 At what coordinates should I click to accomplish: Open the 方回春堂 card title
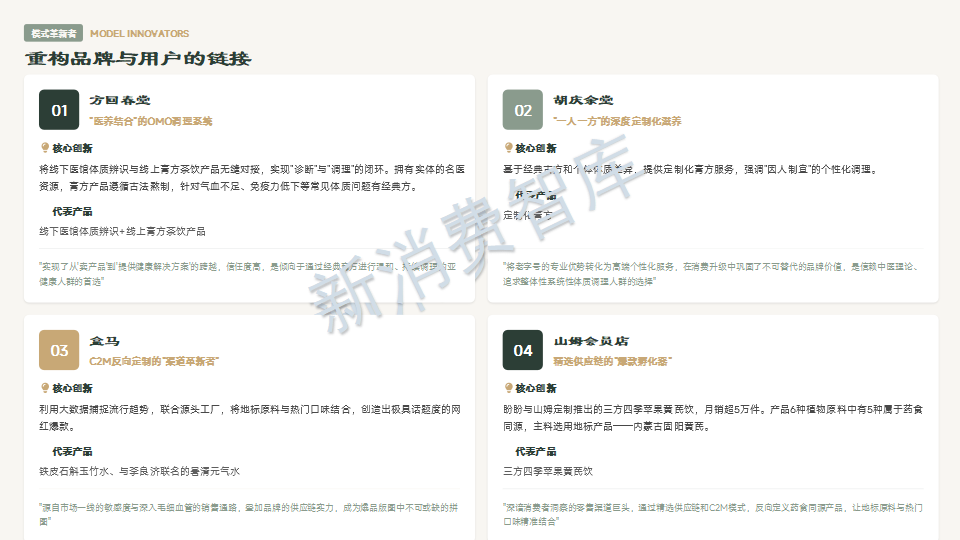click(x=119, y=100)
